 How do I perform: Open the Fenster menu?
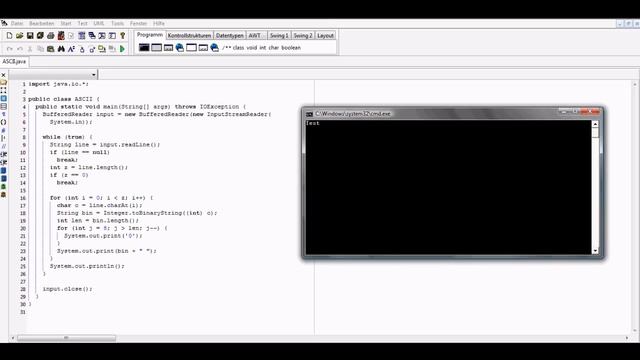click(138, 24)
